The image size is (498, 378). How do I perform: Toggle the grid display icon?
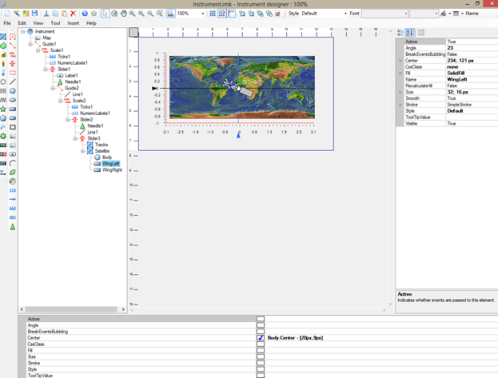coord(212,13)
